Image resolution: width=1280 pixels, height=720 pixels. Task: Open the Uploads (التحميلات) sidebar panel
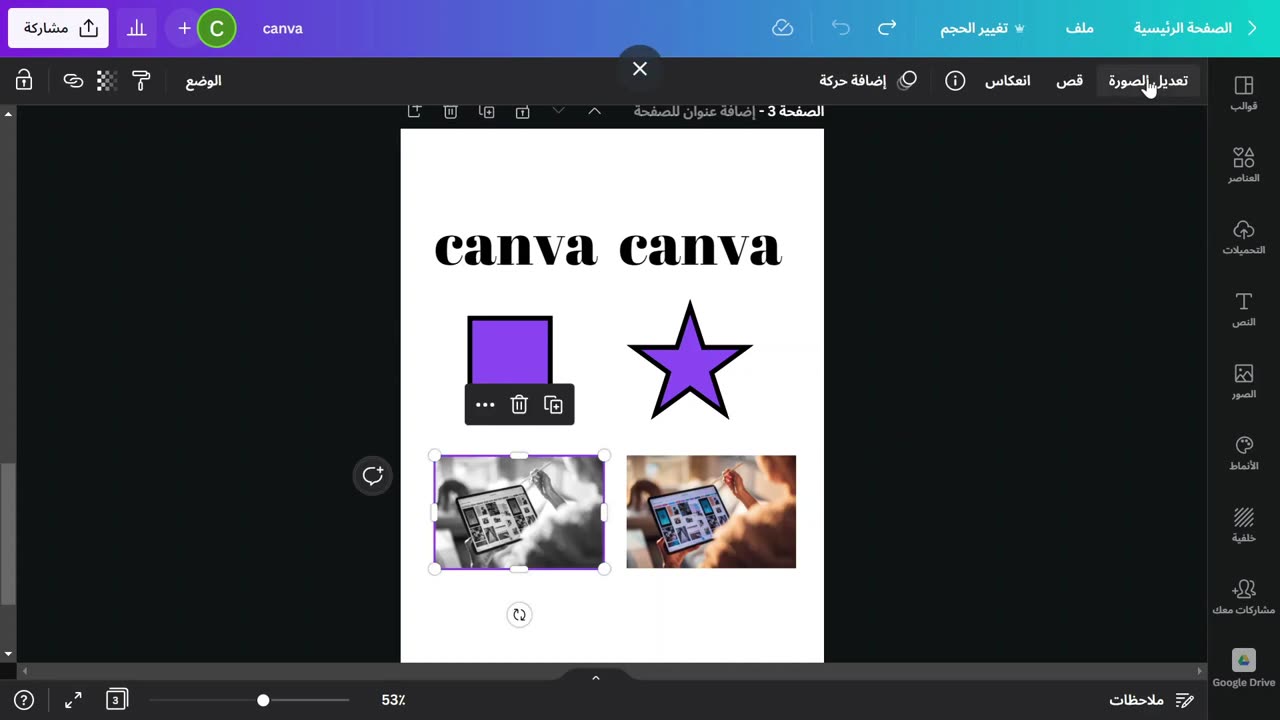coord(1243,237)
